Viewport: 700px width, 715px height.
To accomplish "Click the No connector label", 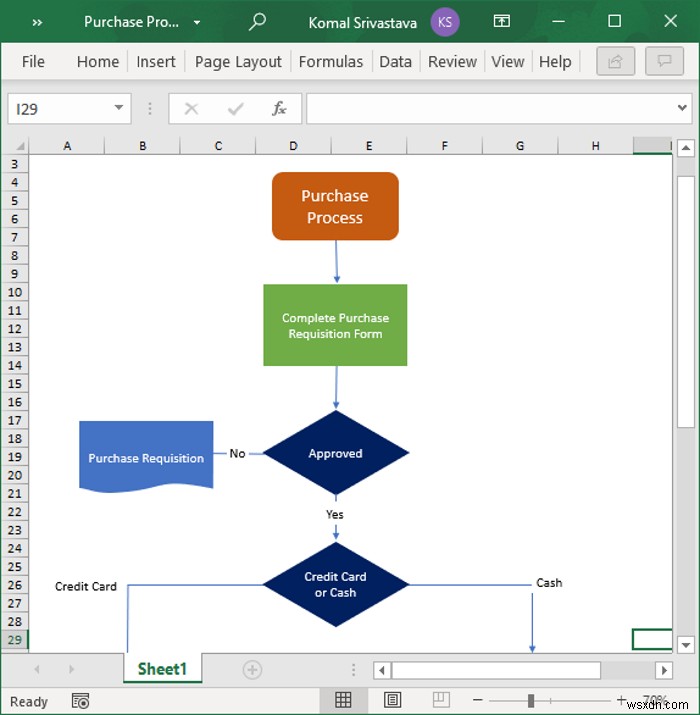I will click(x=237, y=454).
